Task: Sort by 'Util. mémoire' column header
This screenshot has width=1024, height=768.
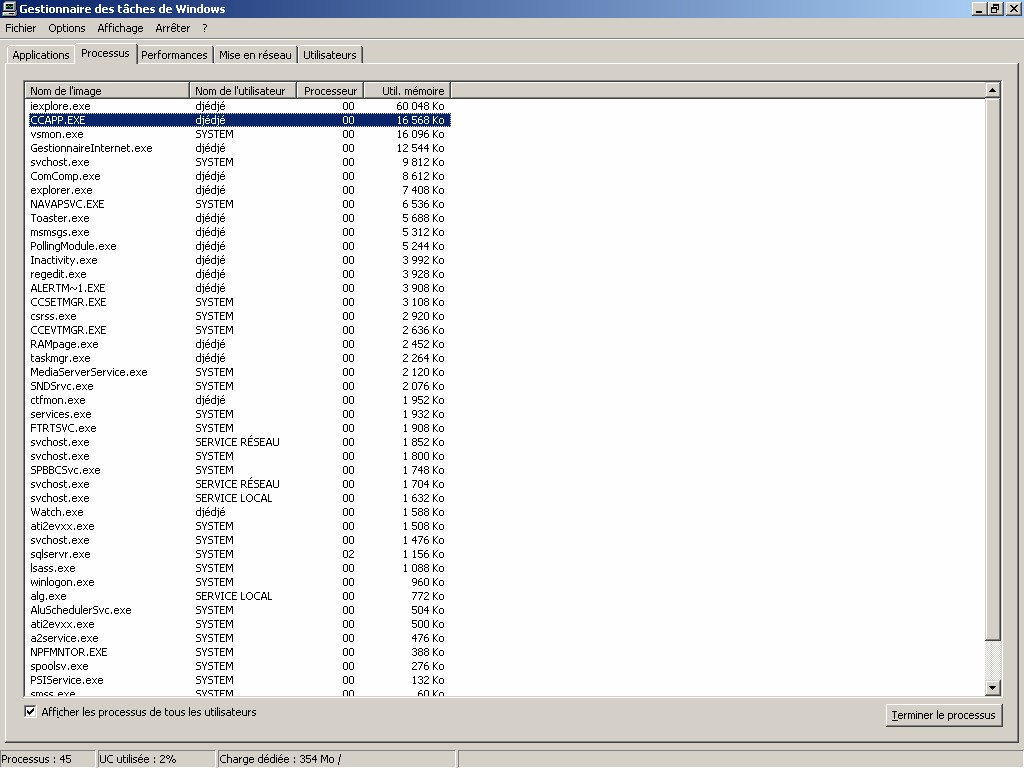Action: 407,91
